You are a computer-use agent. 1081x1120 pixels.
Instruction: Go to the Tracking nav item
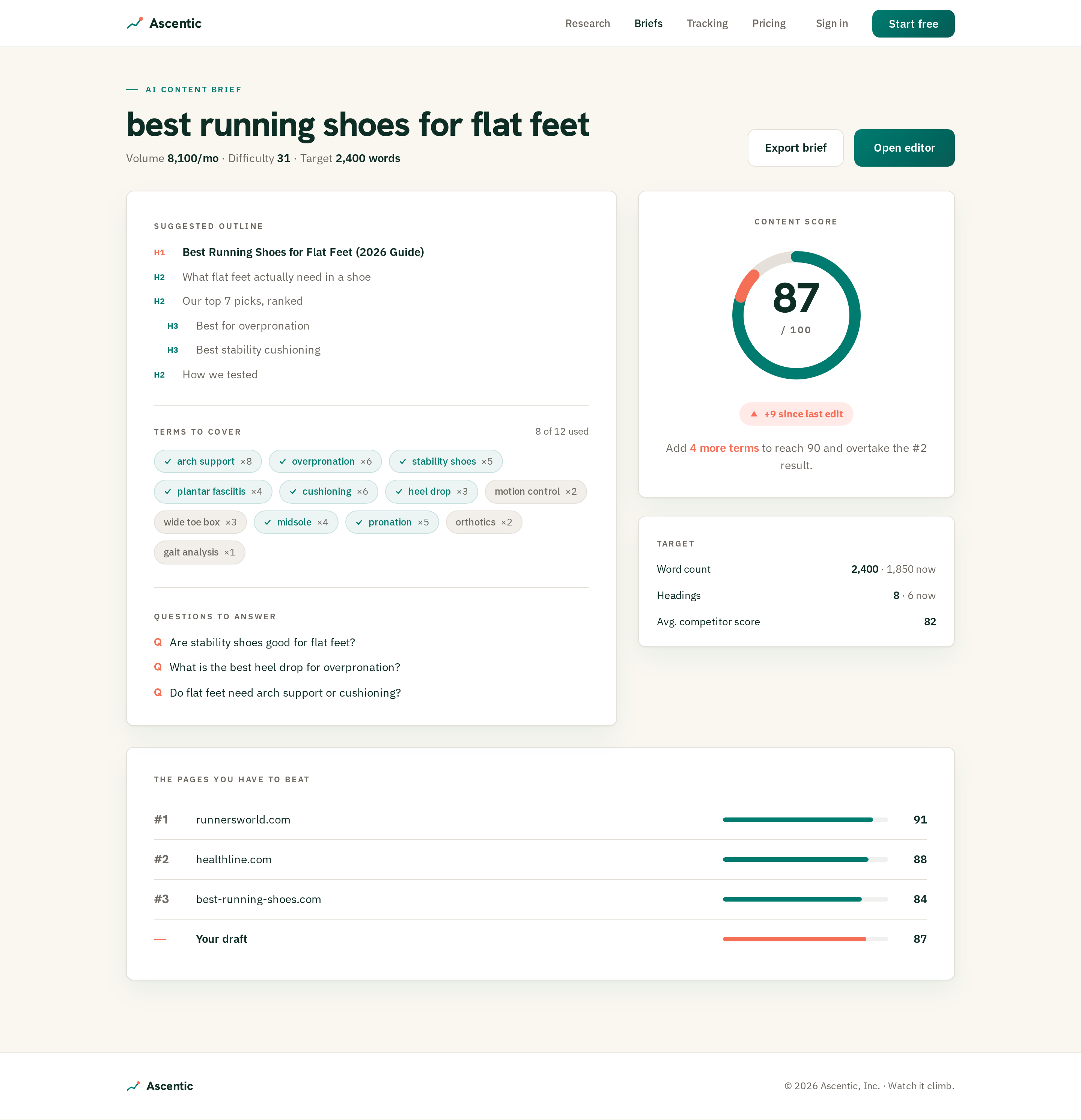click(707, 23)
